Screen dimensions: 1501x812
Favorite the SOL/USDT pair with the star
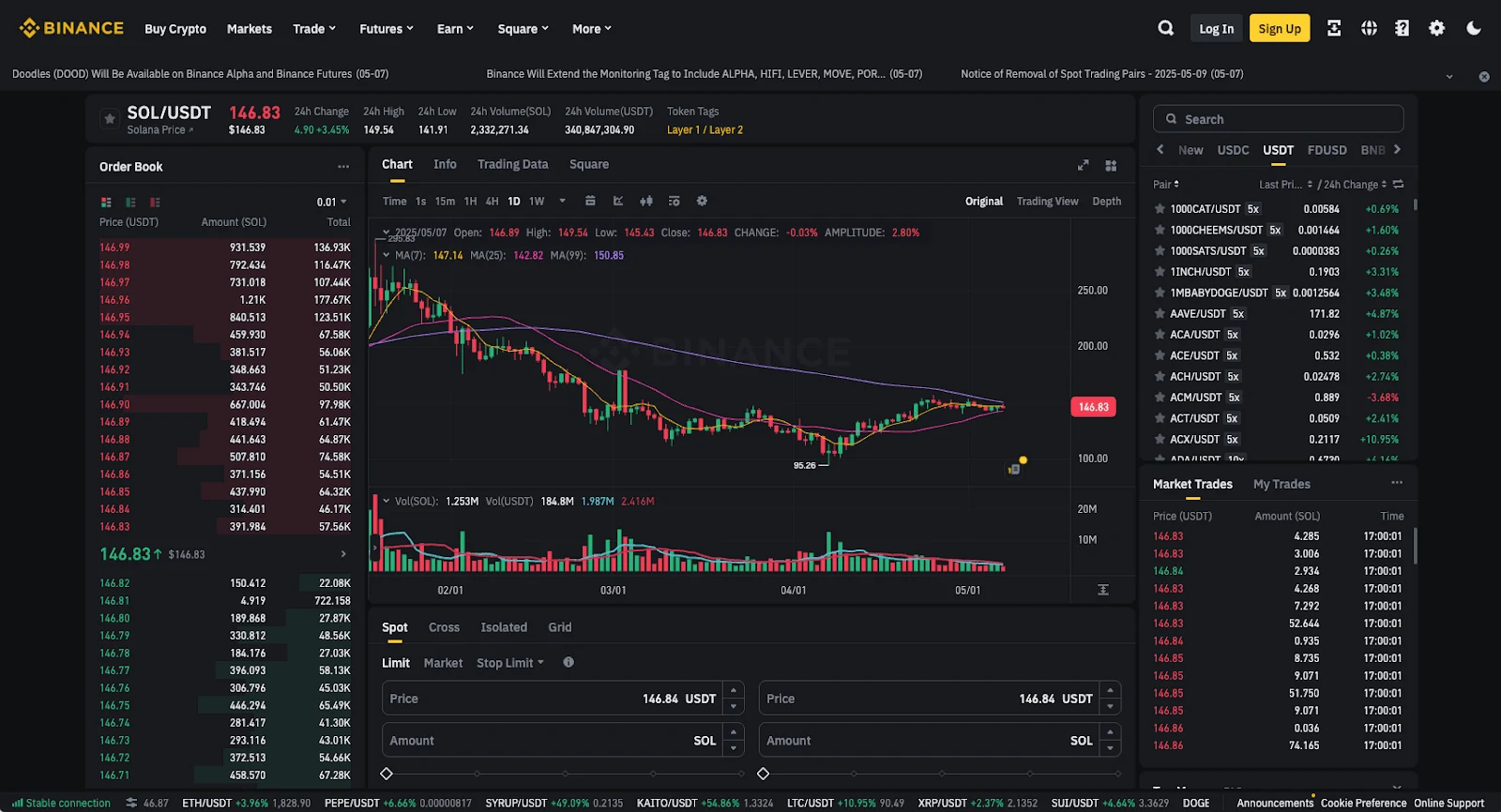(x=110, y=119)
